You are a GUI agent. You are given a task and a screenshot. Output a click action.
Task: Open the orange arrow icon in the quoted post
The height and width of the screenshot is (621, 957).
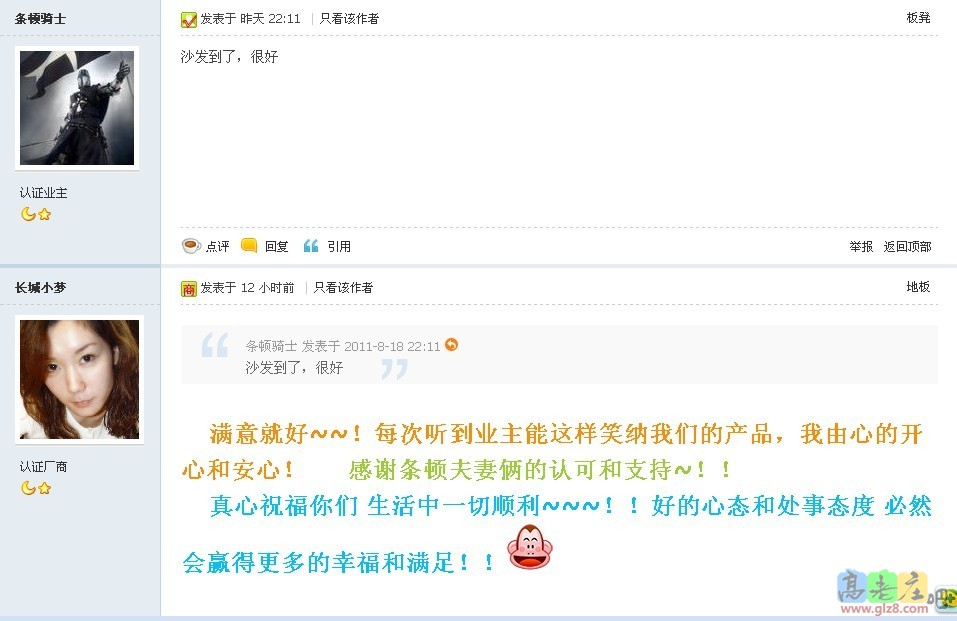pyautogui.click(x=452, y=345)
